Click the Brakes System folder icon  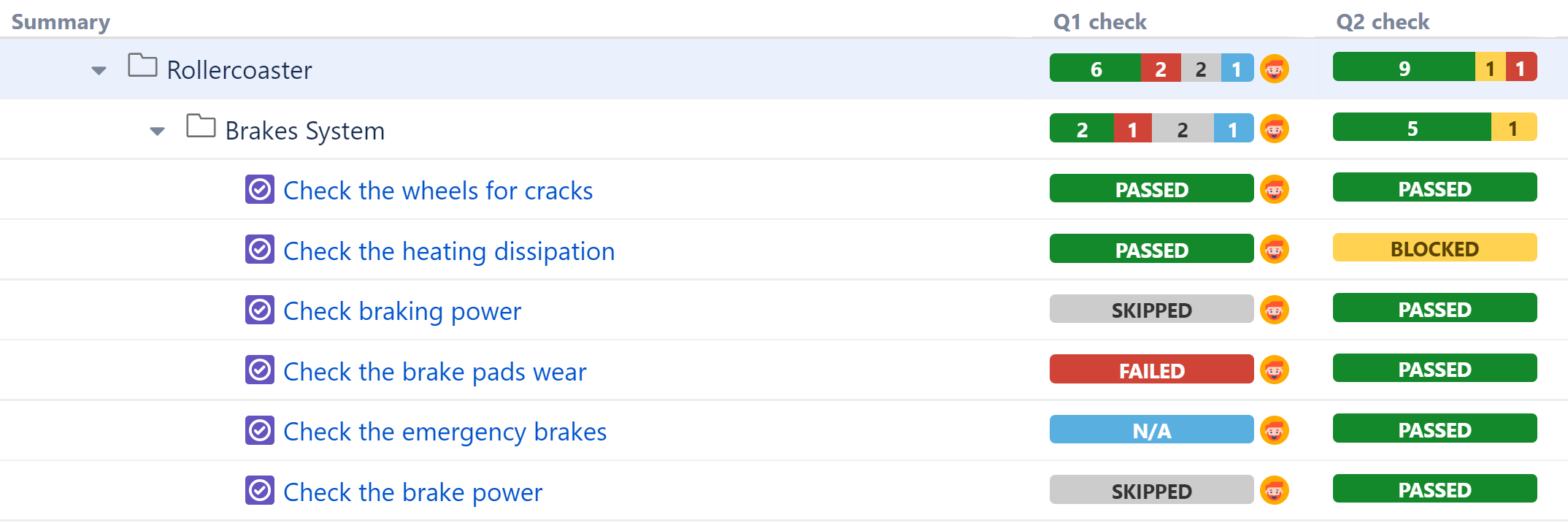201,126
